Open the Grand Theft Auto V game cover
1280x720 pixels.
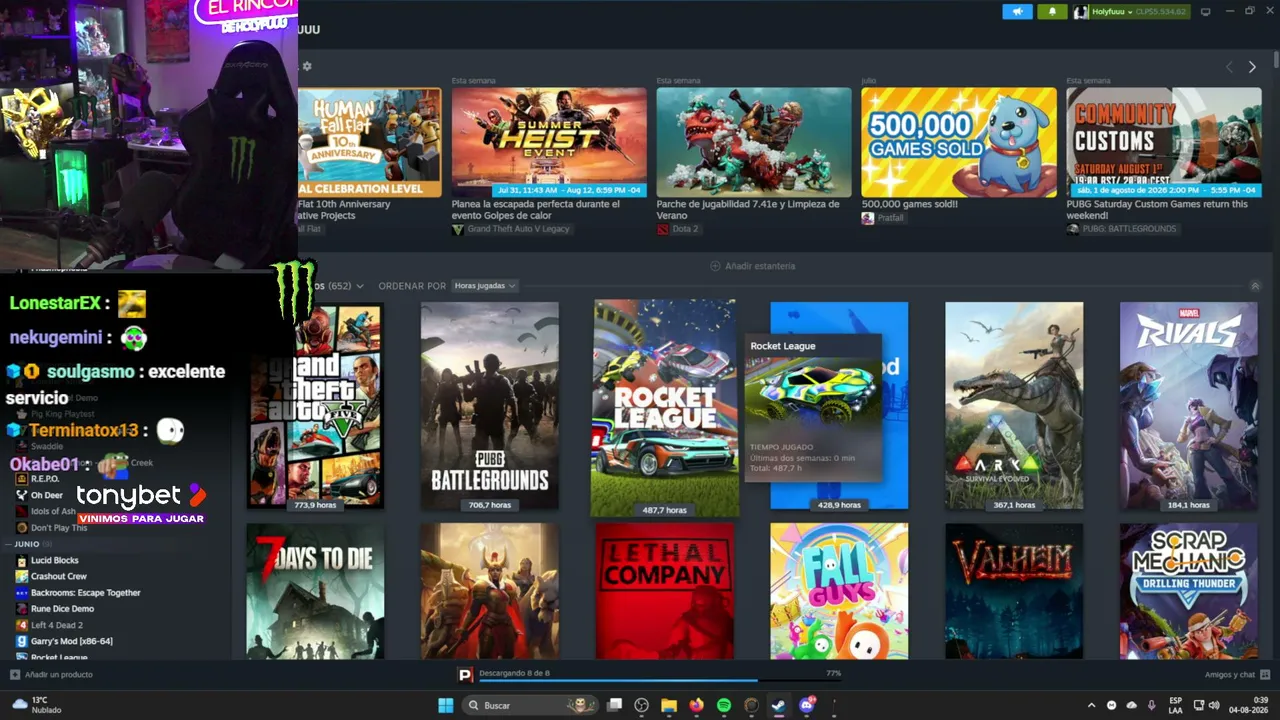(316, 405)
